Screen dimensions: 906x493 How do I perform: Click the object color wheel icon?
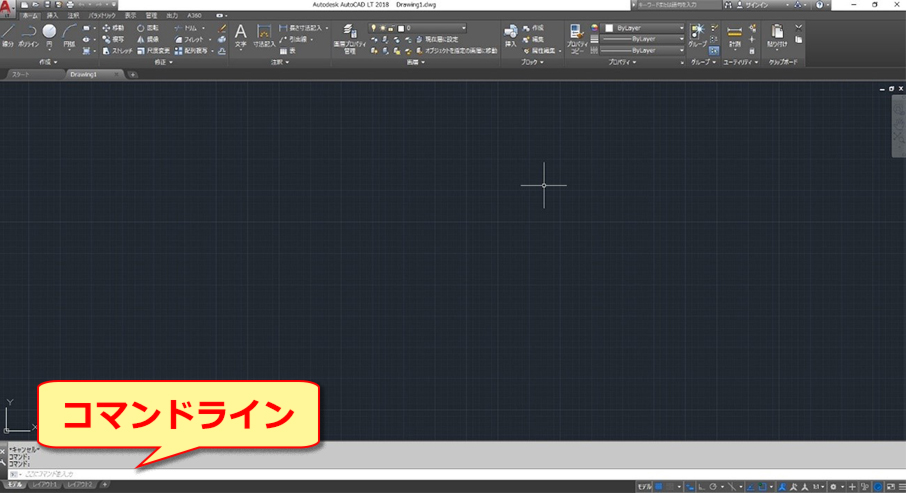pyautogui.click(x=595, y=28)
